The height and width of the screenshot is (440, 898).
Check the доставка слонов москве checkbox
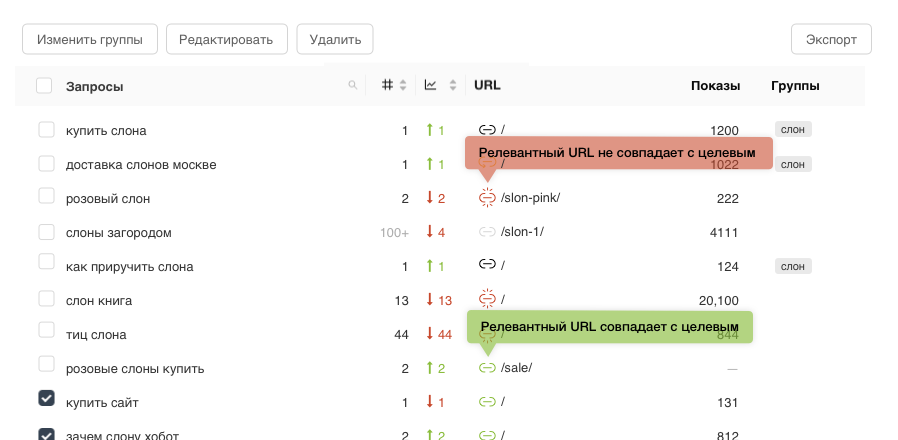click(46, 163)
